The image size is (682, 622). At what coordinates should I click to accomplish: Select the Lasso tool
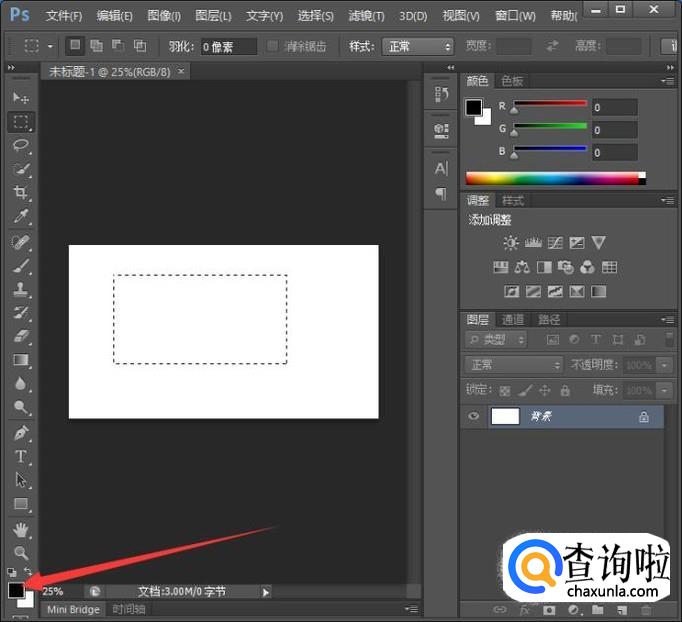pyautogui.click(x=20, y=145)
